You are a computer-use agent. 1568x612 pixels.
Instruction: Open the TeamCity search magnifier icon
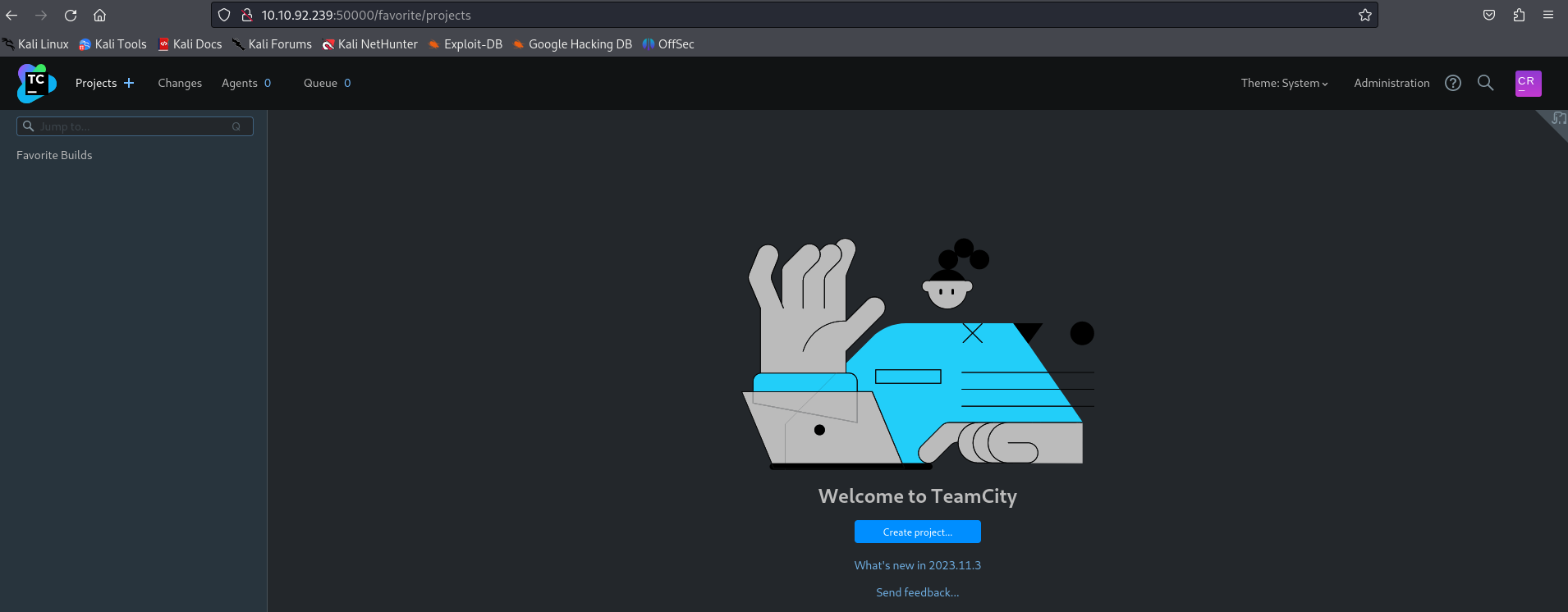pyautogui.click(x=1485, y=83)
